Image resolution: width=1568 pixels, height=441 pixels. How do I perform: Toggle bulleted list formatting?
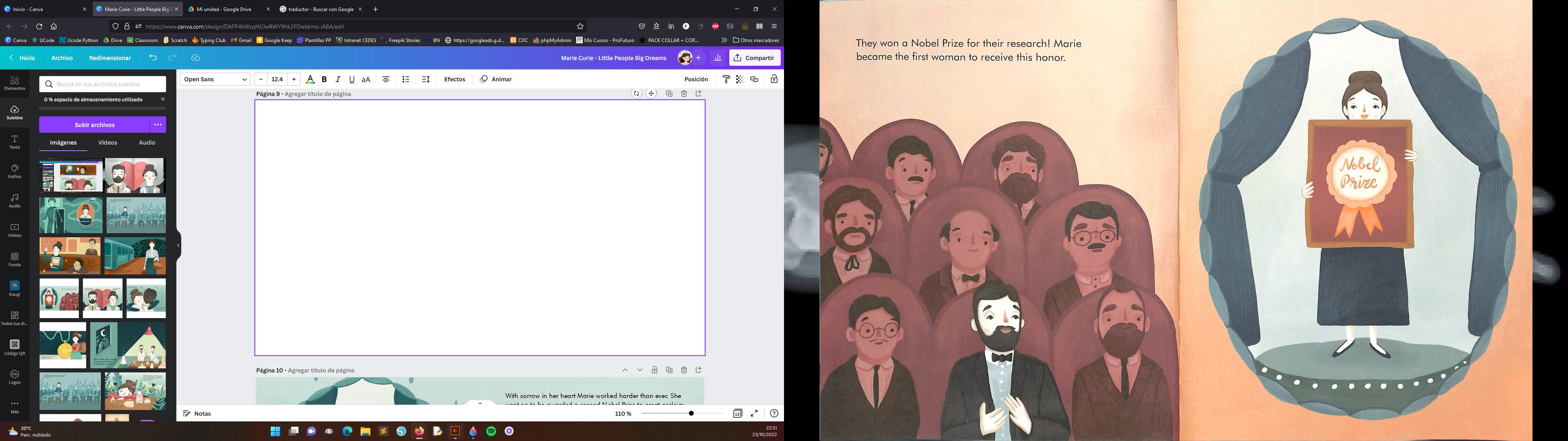406,79
